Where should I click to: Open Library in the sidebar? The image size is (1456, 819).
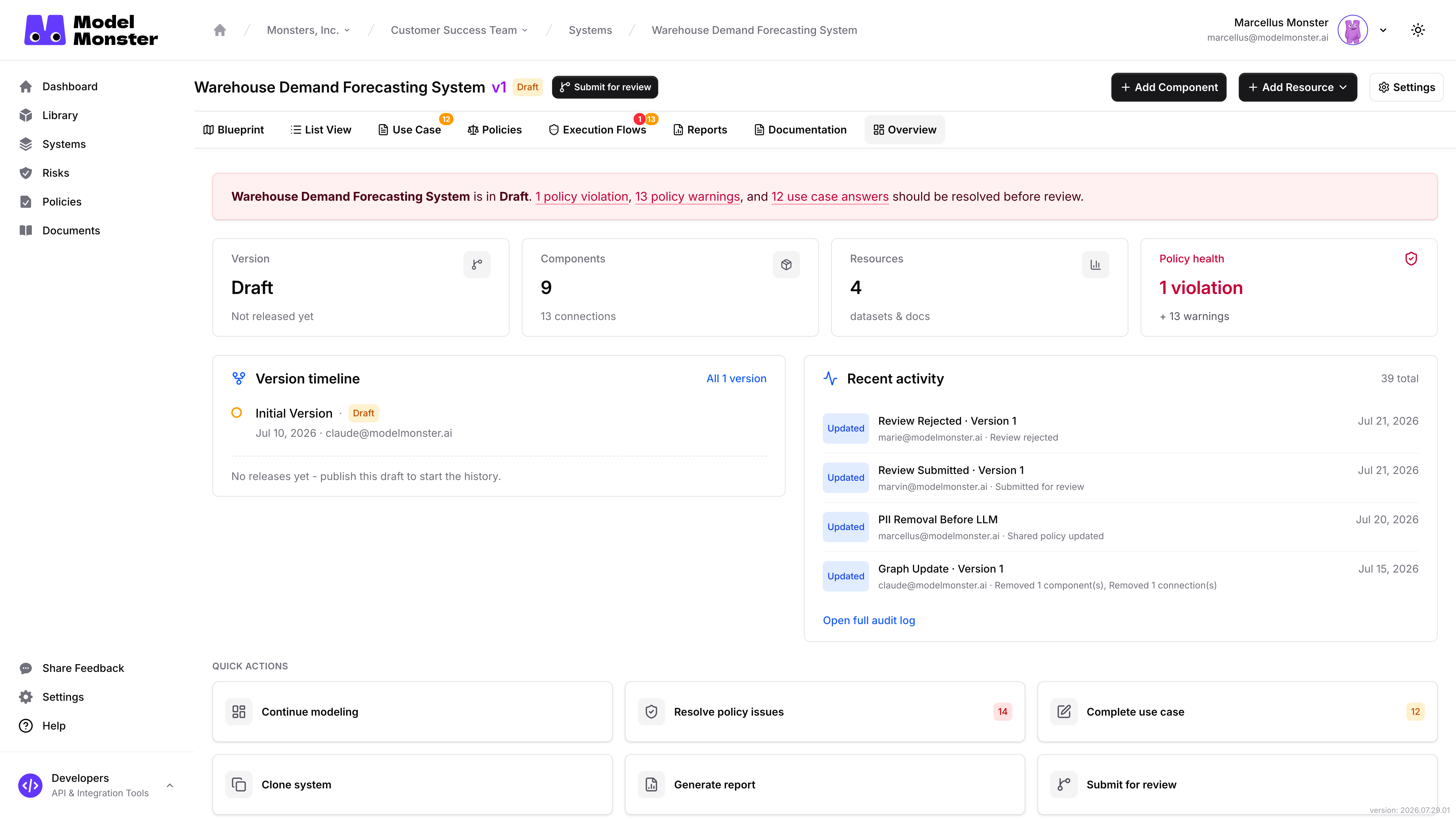(x=60, y=115)
